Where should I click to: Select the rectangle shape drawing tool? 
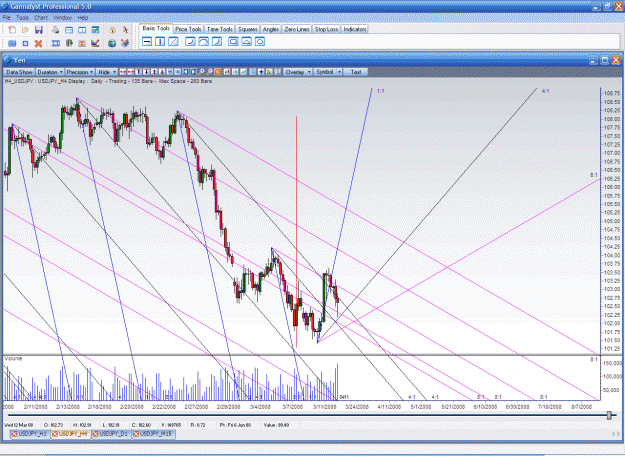tap(233, 41)
